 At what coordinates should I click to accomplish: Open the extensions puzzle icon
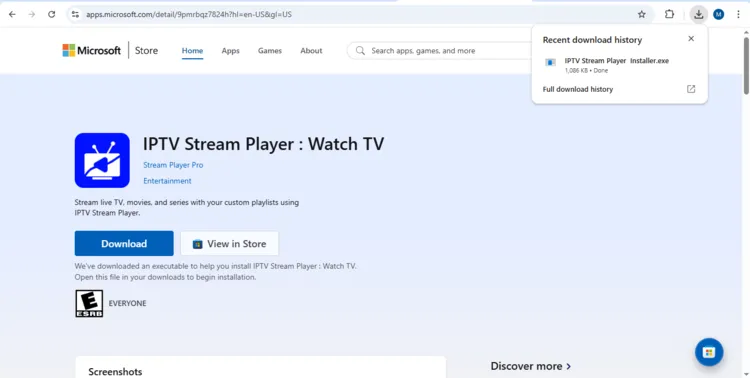[669, 14]
